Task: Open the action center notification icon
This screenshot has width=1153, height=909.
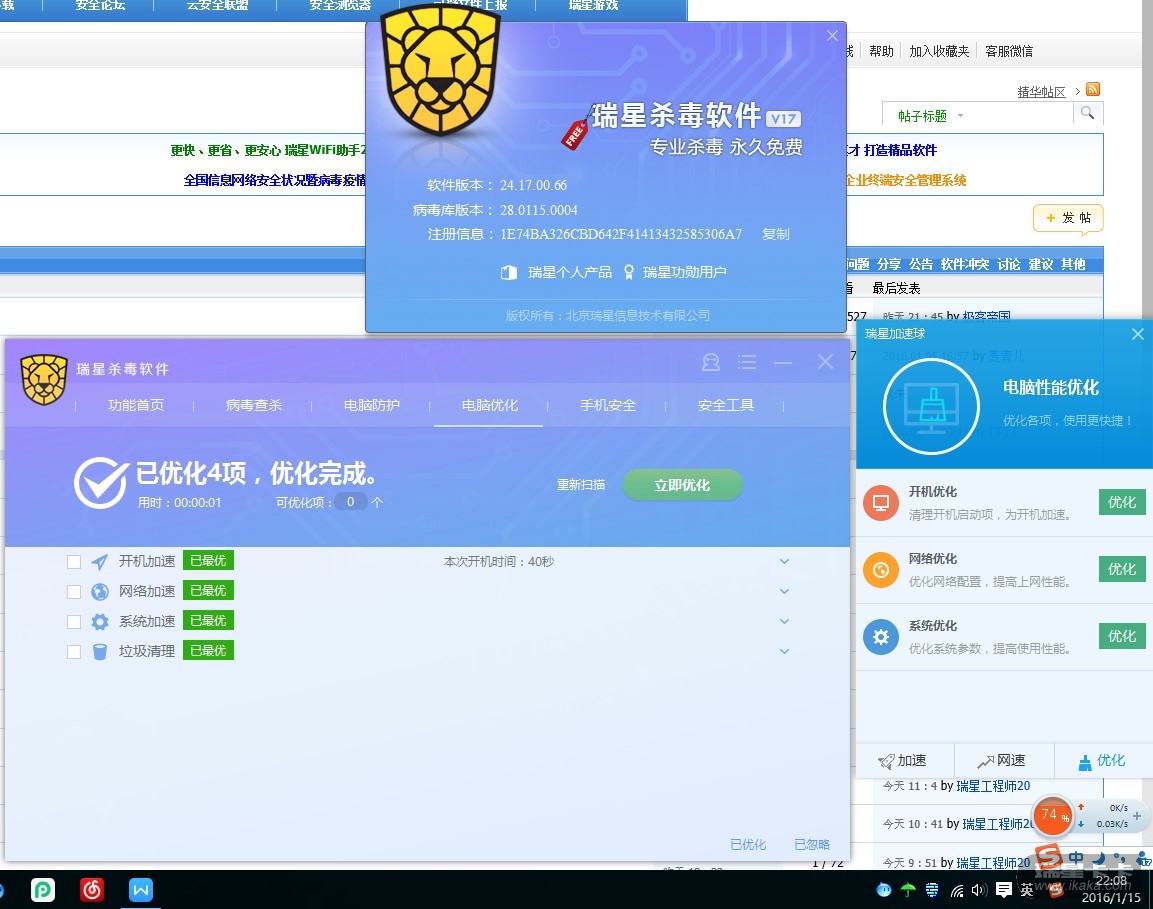Action: point(1004,891)
